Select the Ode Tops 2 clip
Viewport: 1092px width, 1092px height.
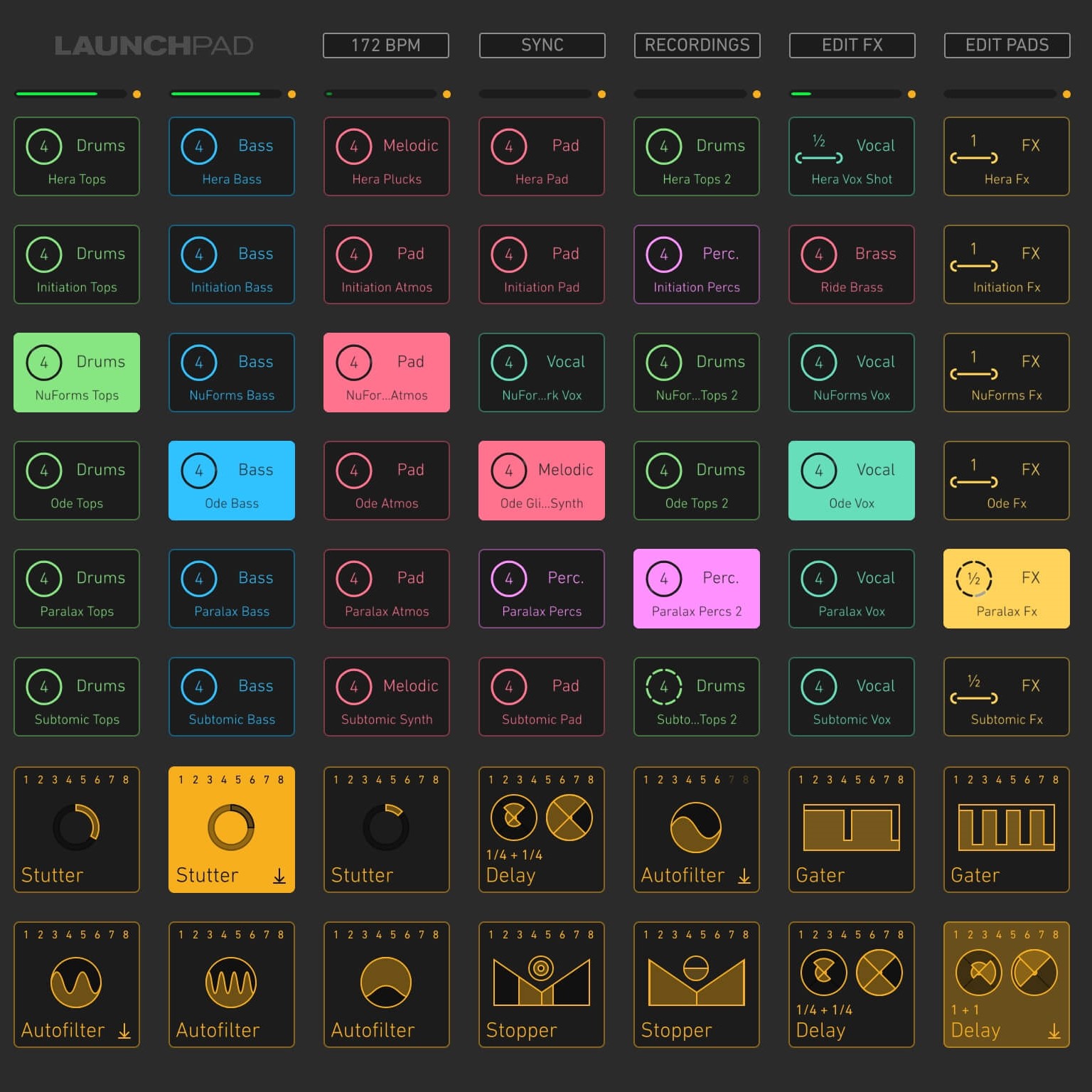tap(697, 481)
